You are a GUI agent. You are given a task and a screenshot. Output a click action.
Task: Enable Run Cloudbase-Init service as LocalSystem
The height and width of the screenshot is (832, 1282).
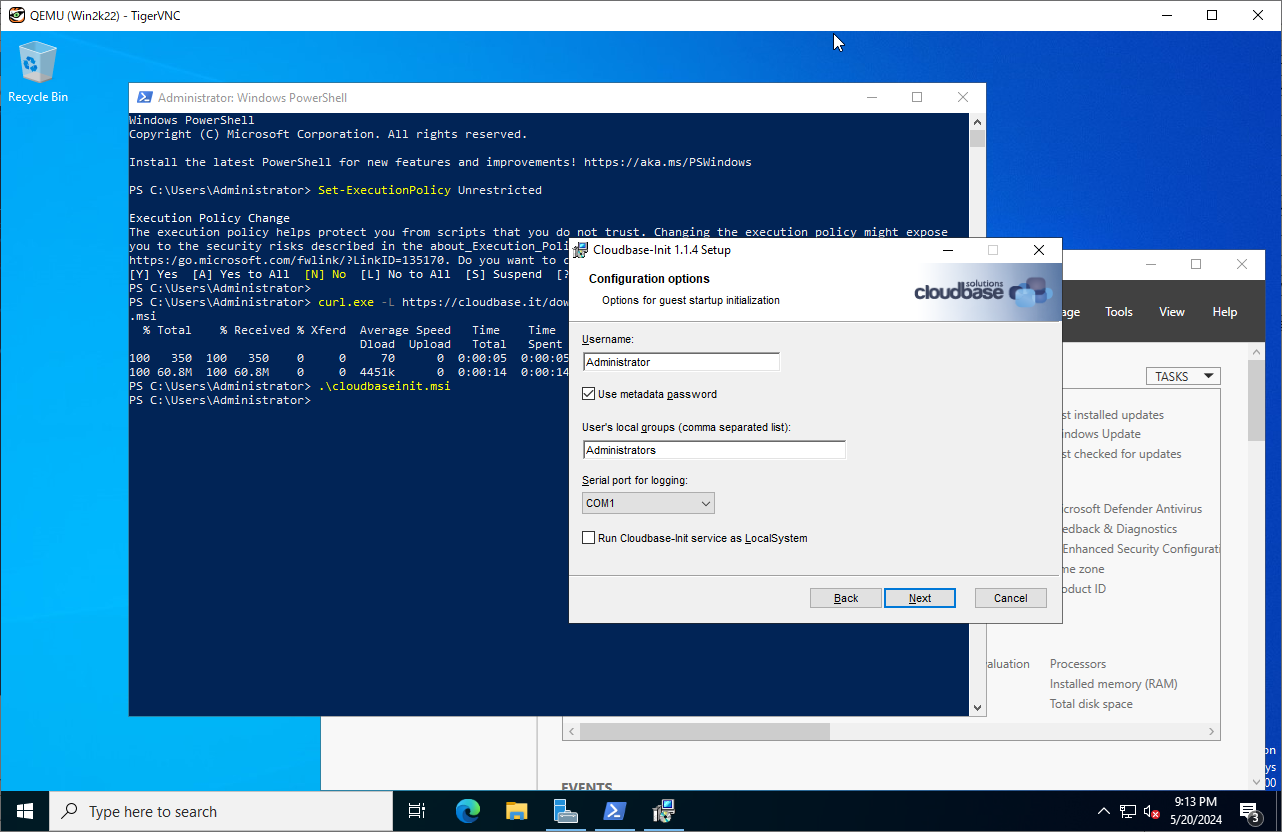pos(589,538)
